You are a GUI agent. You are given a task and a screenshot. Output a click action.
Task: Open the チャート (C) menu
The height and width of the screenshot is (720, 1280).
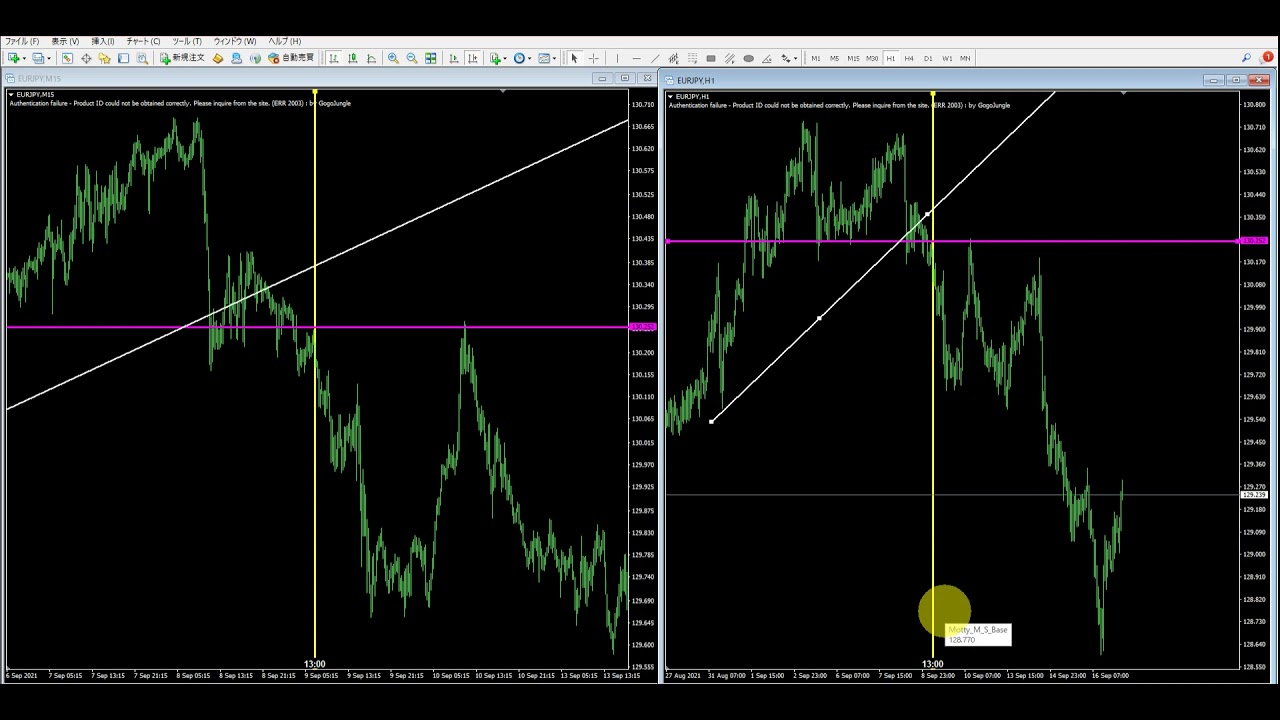(143, 41)
